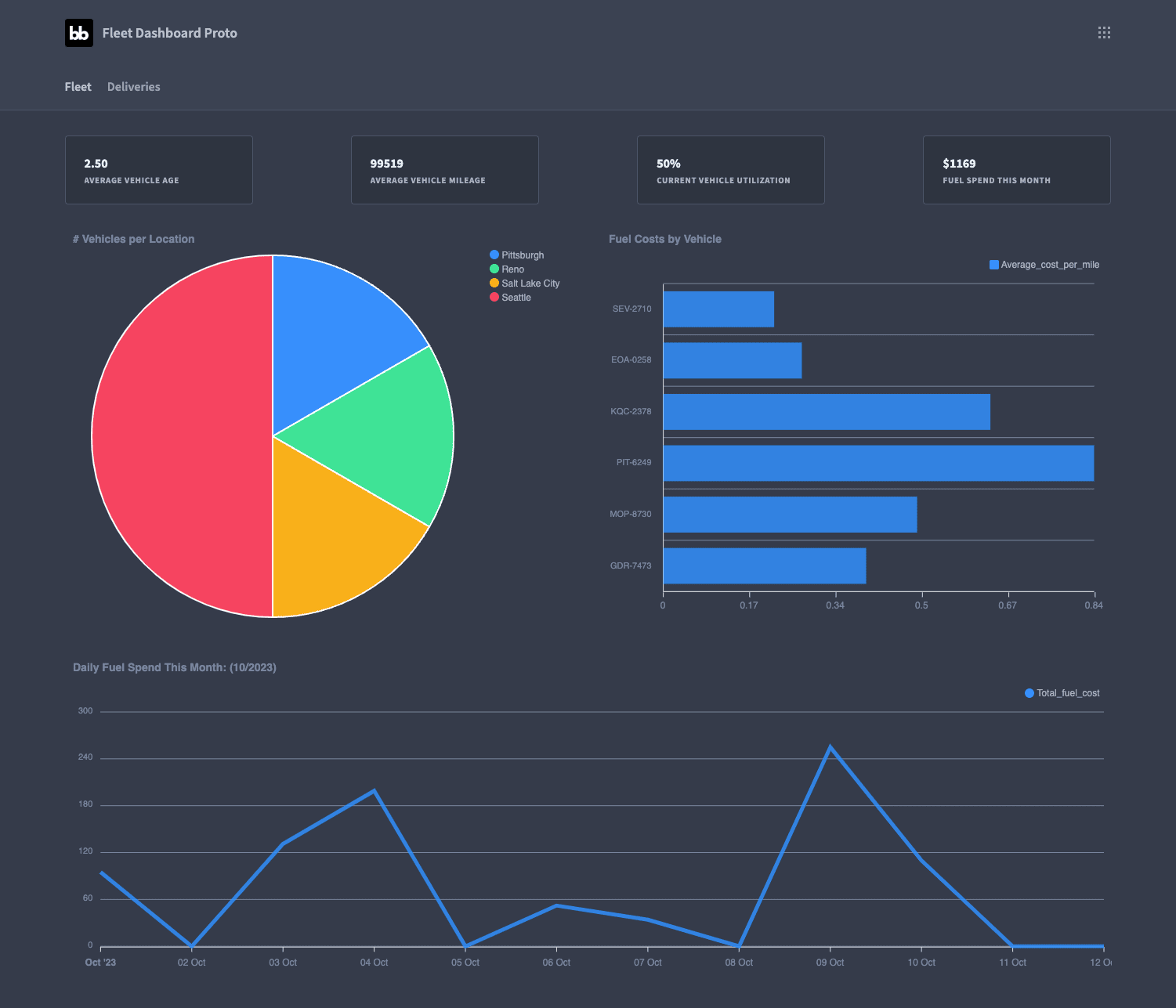Viewport: 1176px width, 1008px height.
Task: Toggle Pittsburgh legend entry in pie chart
Action: coord(516,255)
